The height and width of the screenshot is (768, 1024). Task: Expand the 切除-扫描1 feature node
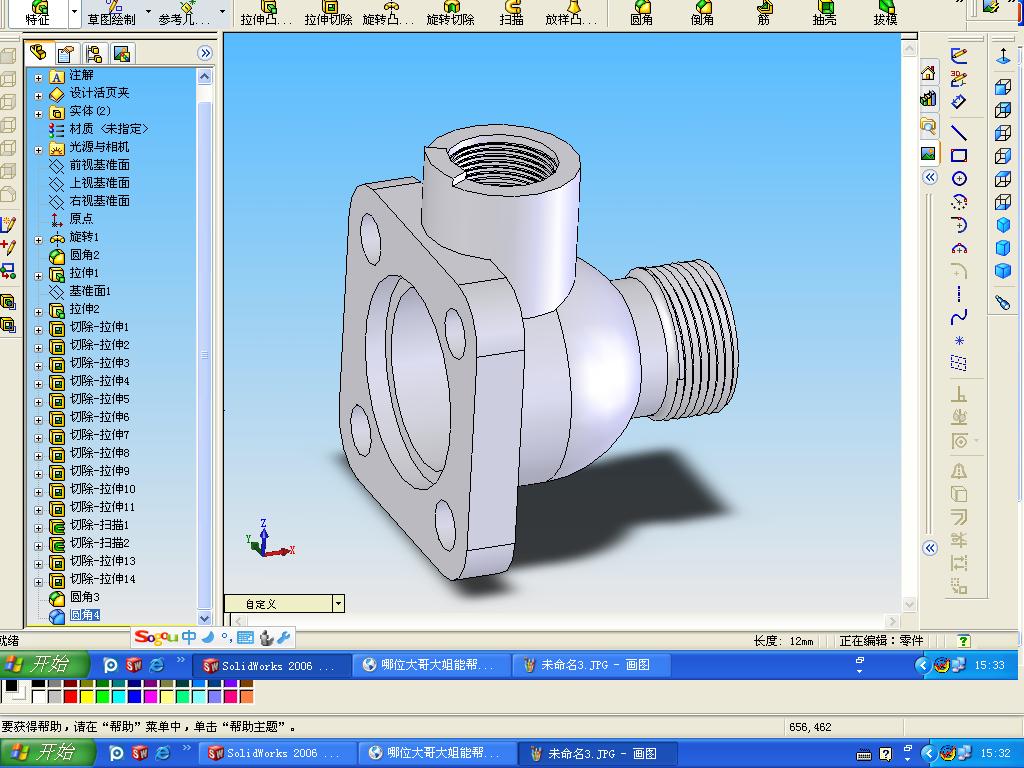point(39,528)
